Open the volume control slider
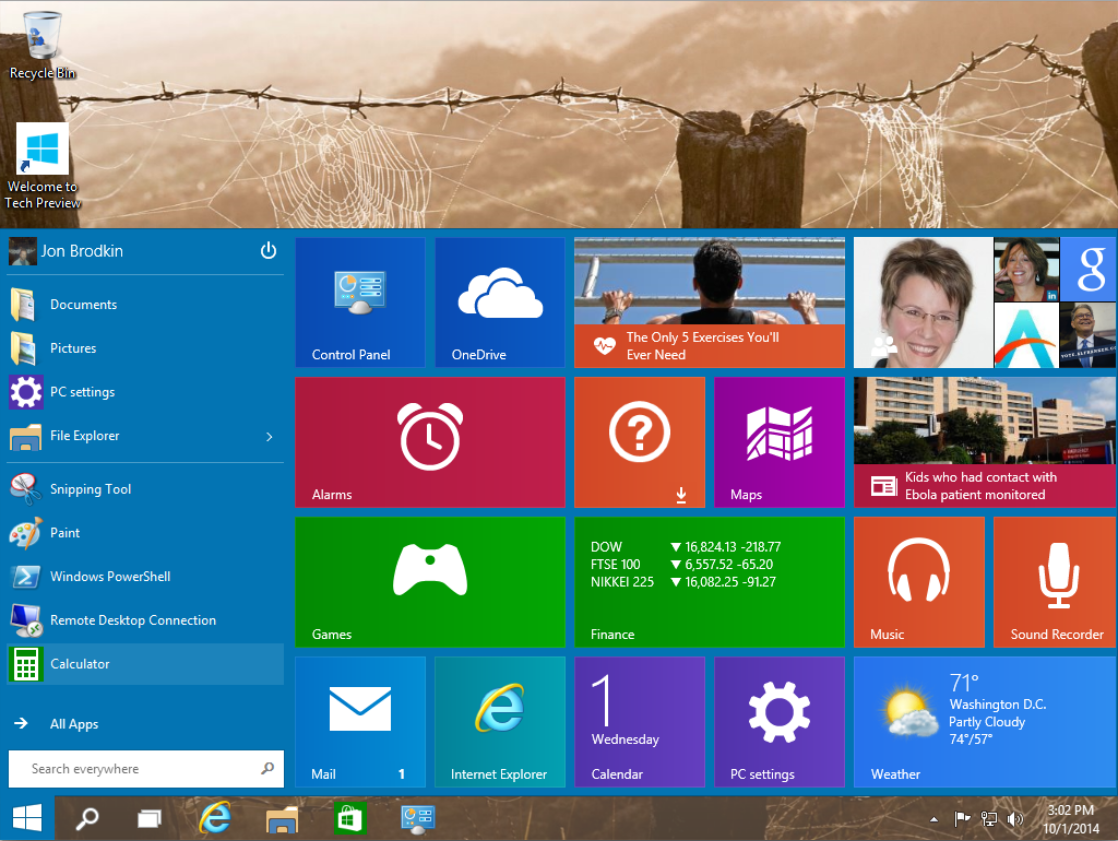 click(x=1015, y=818)
